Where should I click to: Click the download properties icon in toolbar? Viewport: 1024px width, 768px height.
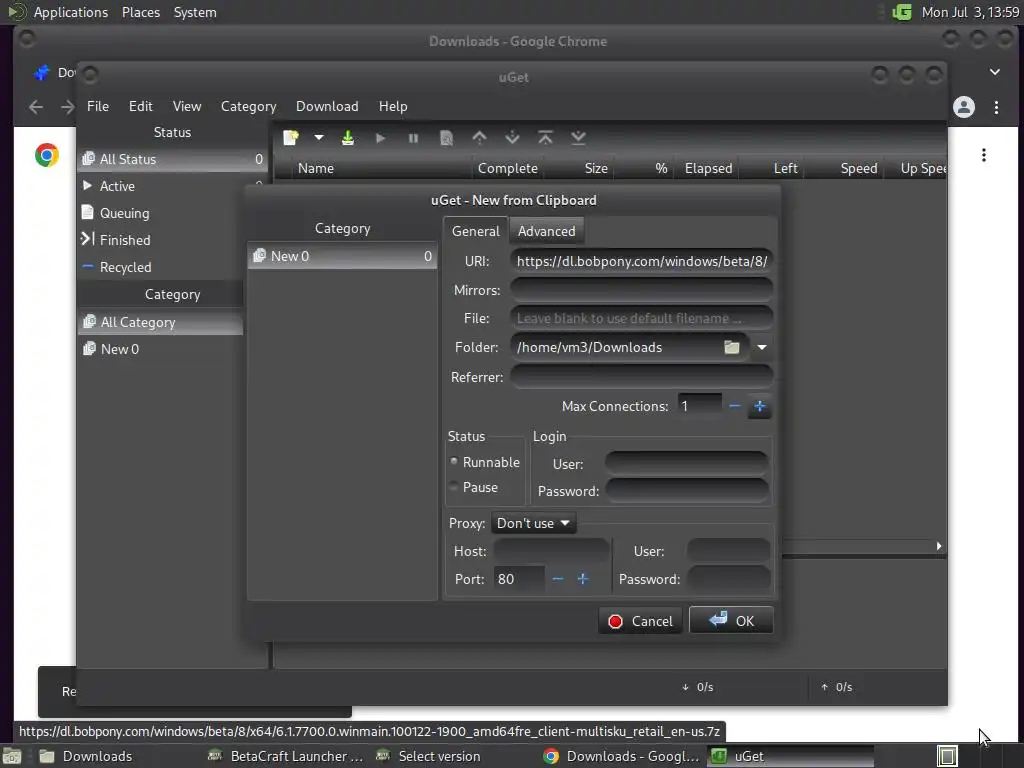click(x=447, y=138)
